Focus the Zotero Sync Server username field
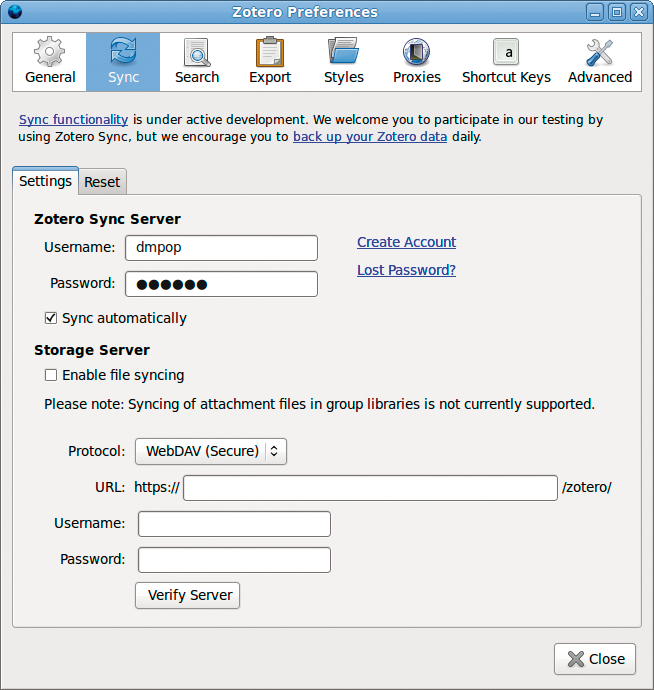The height and width of the screenshot is (690, 654). click(x=221, y=248)
